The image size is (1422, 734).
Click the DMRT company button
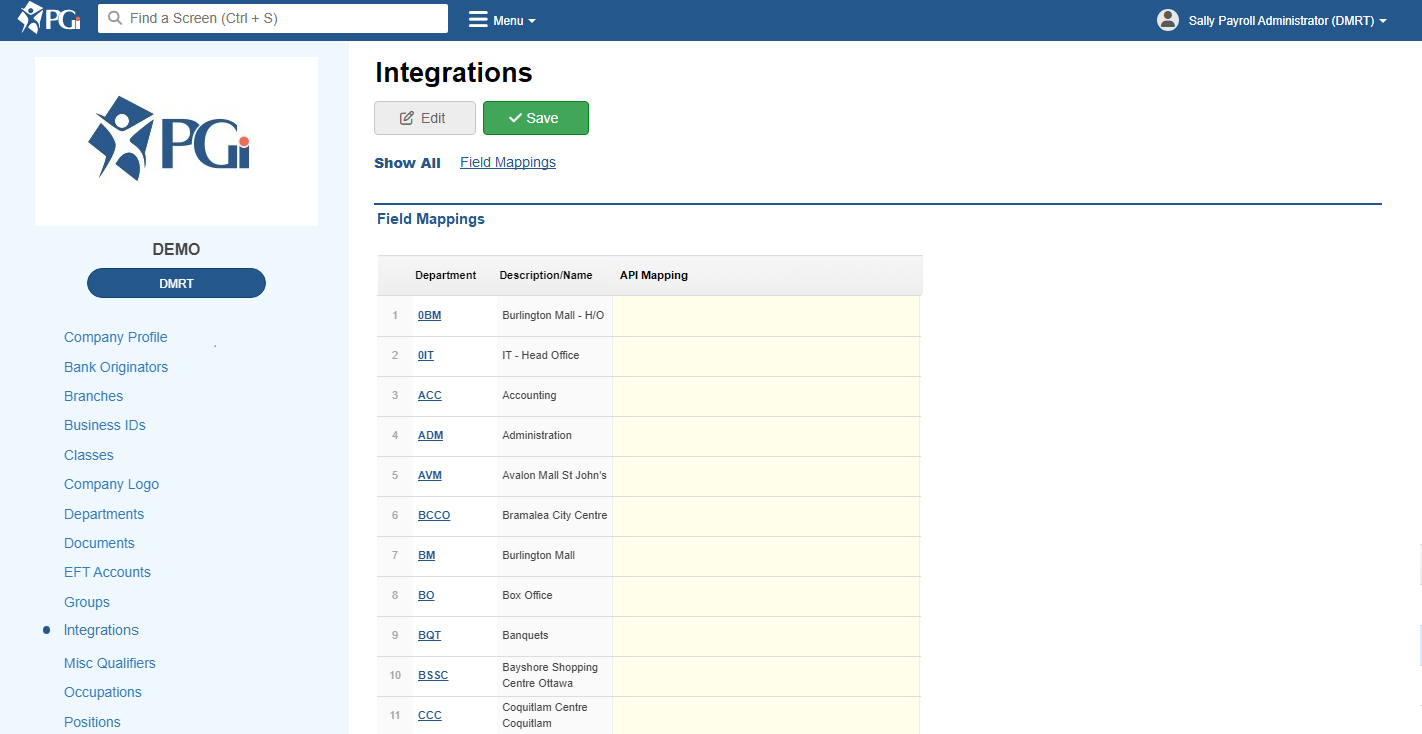pyautogui.click(x=176, y=283)
